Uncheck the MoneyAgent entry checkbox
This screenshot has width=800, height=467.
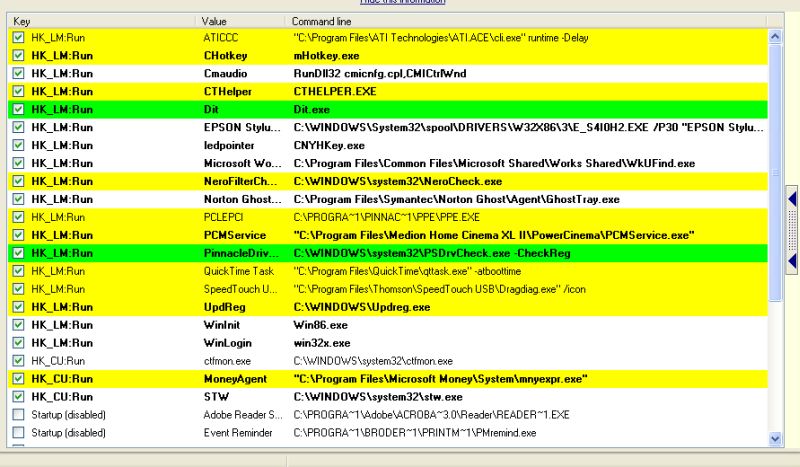(x=18, y=379)
